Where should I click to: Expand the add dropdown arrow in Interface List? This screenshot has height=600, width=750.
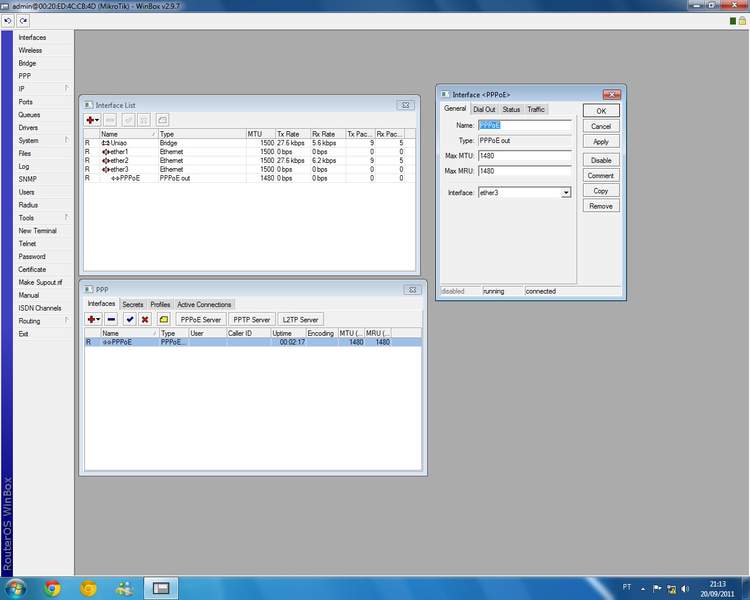tap(97, 120)
